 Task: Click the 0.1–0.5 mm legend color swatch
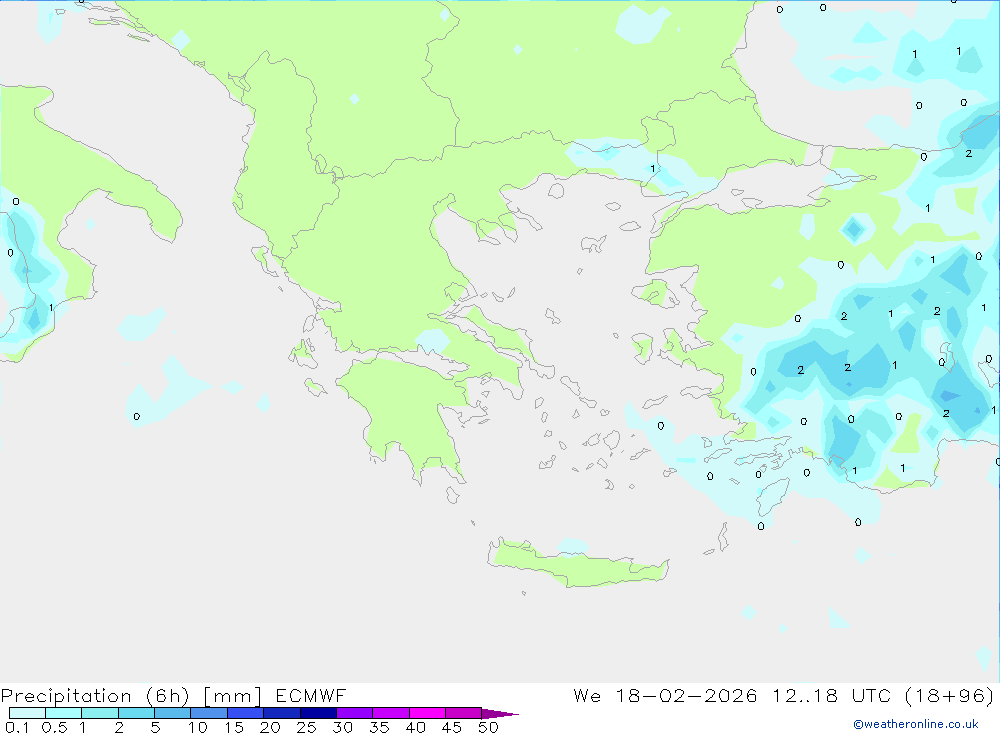point(27,713)
